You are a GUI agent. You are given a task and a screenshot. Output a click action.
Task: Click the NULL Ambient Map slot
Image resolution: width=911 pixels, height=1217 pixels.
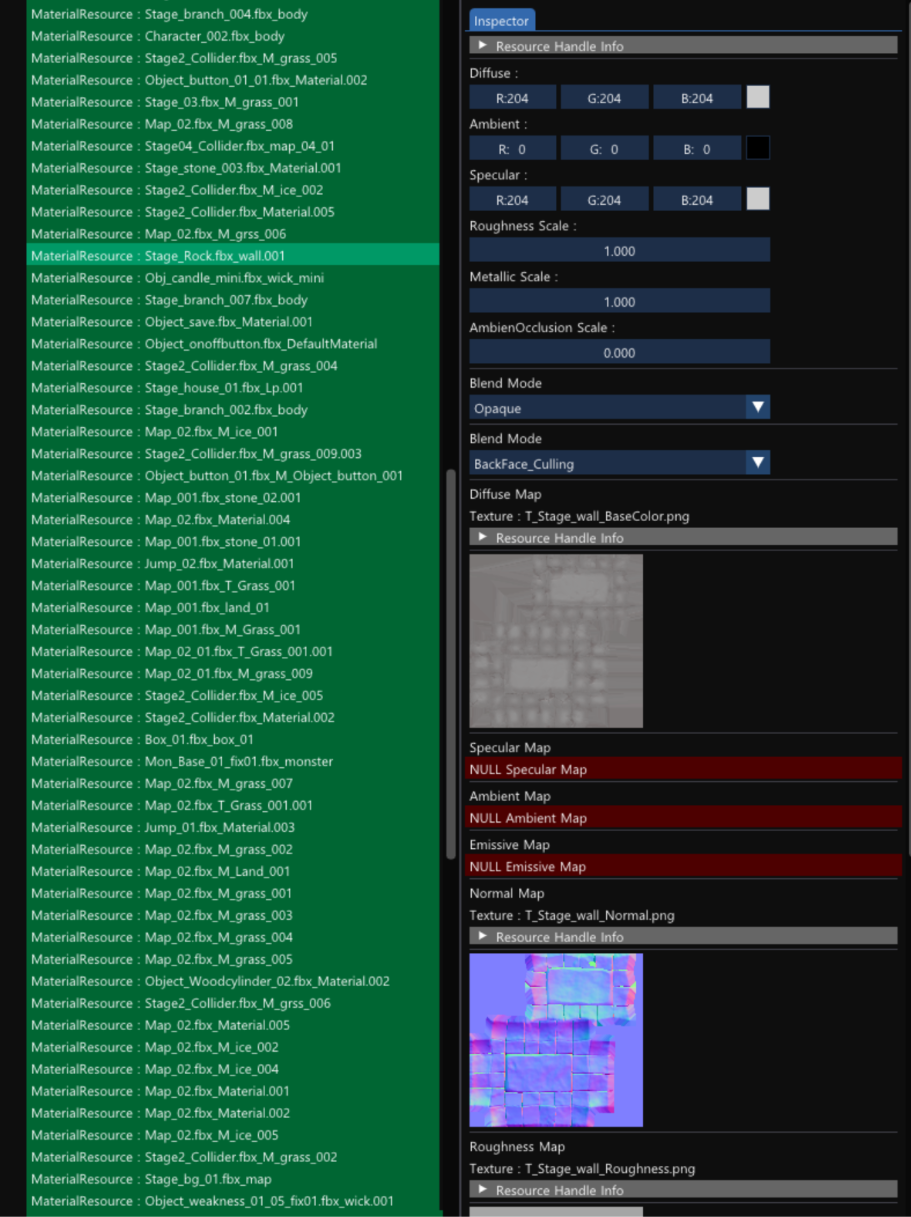[685, 818]
